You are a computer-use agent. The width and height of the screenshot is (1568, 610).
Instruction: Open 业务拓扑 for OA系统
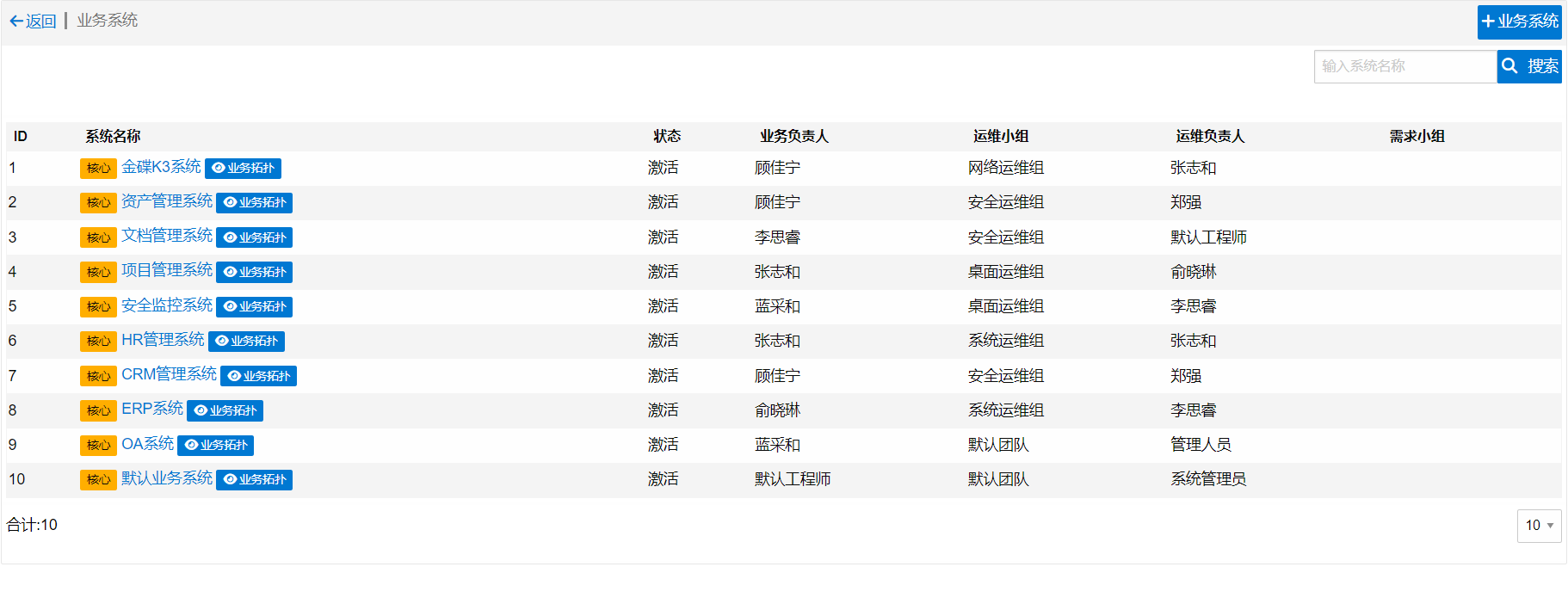(215, 445)
